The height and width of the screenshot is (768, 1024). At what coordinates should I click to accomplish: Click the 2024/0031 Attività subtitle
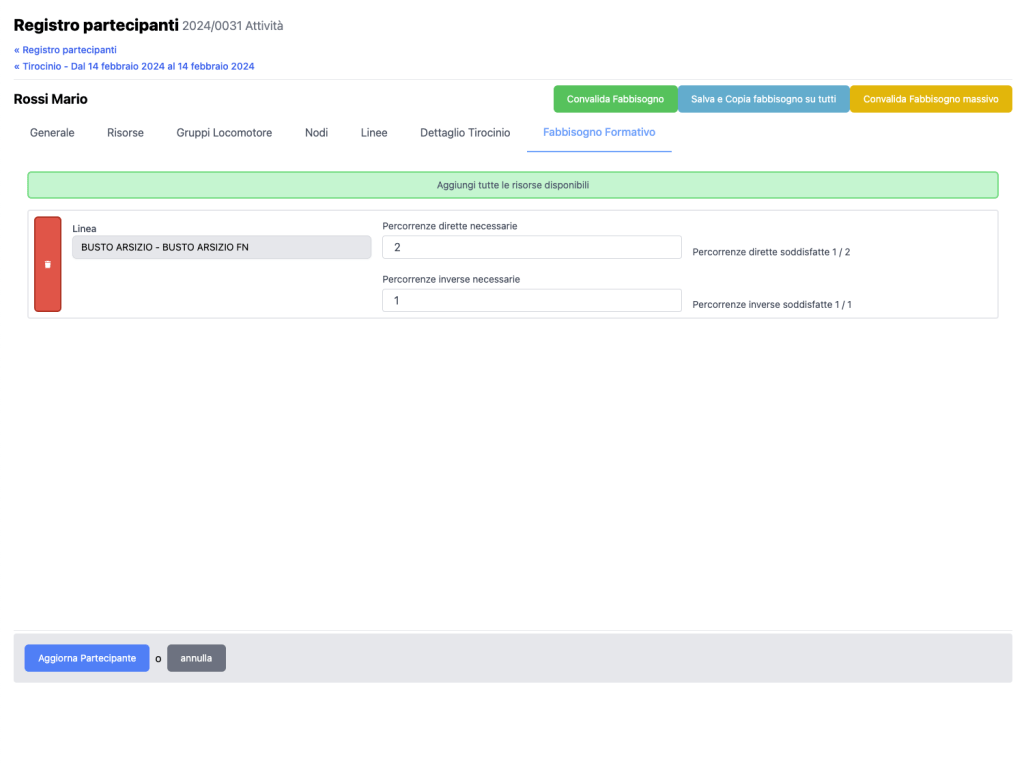232,26
